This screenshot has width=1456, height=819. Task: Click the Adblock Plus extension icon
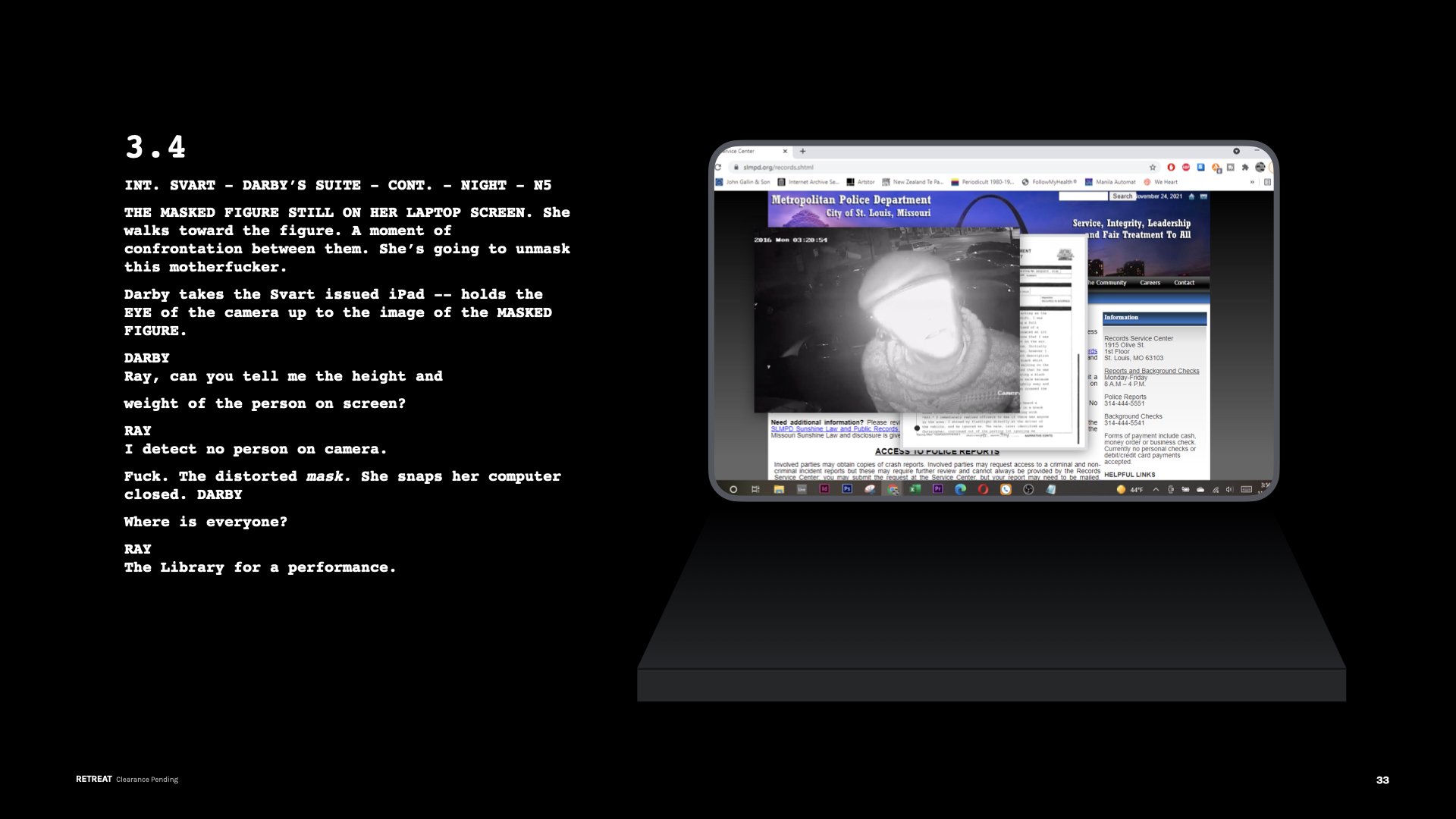click(x=1186, y=168)
